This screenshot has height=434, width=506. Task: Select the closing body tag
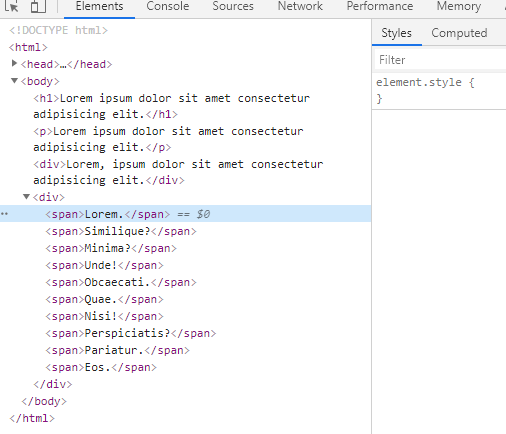tap(44, 401)
